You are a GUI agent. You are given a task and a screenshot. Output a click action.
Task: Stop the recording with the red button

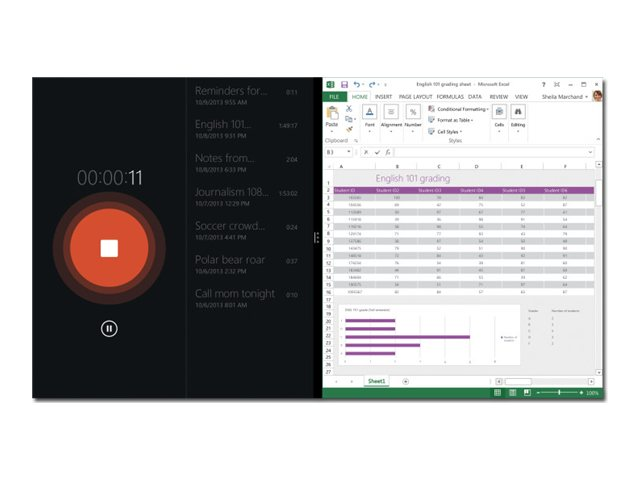(x=109, y=247)
